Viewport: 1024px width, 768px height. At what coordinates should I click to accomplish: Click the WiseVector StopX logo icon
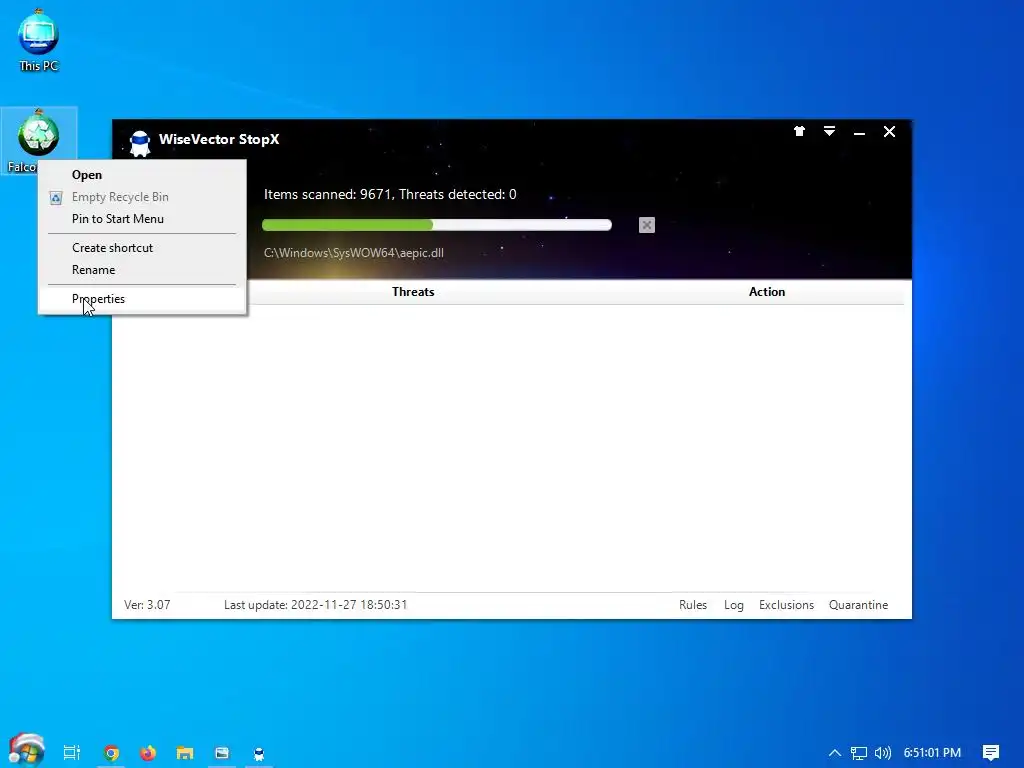click(x=139, y=142)
